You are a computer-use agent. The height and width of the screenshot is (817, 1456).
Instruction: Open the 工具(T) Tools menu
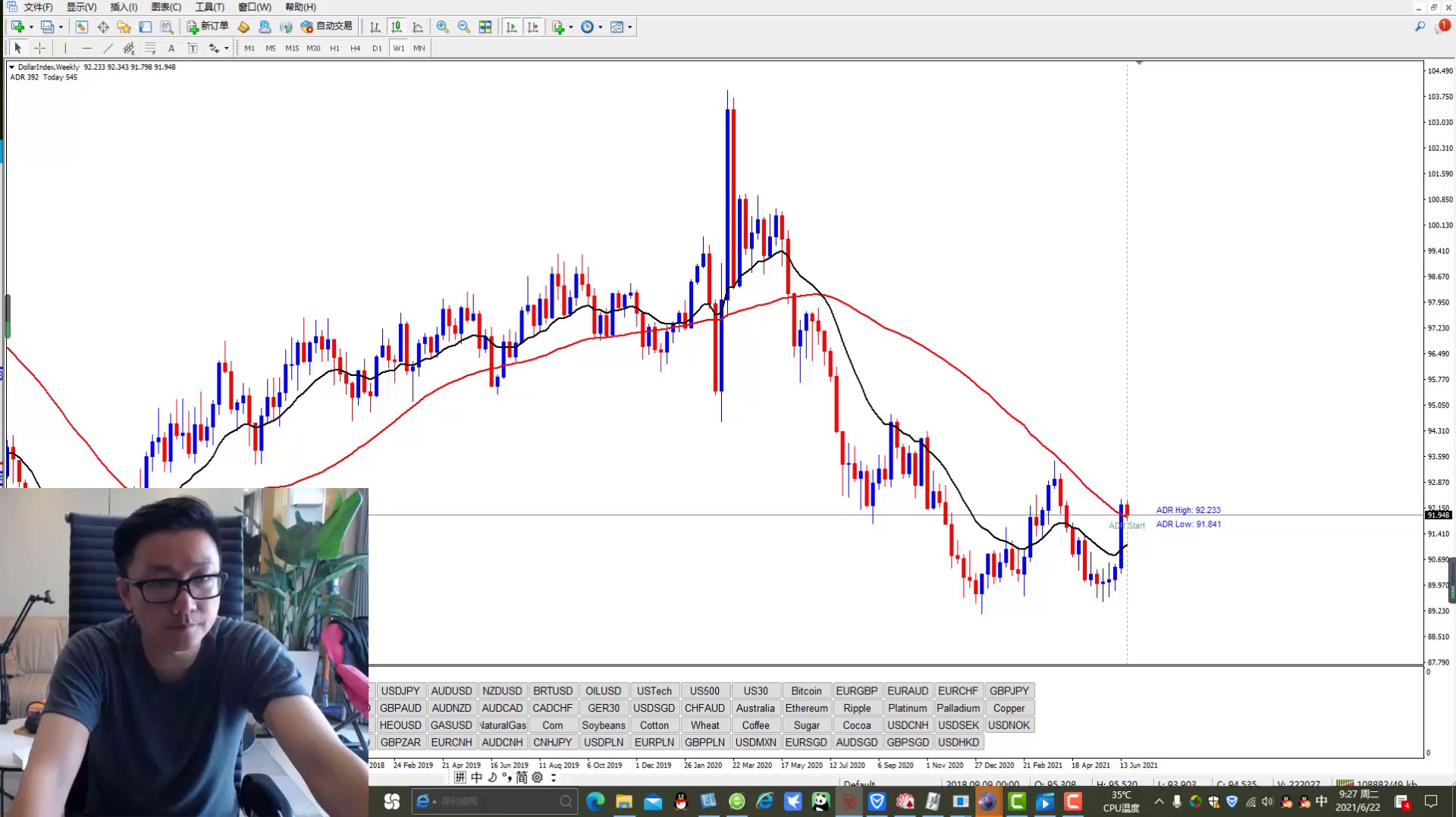click(209, 8)
